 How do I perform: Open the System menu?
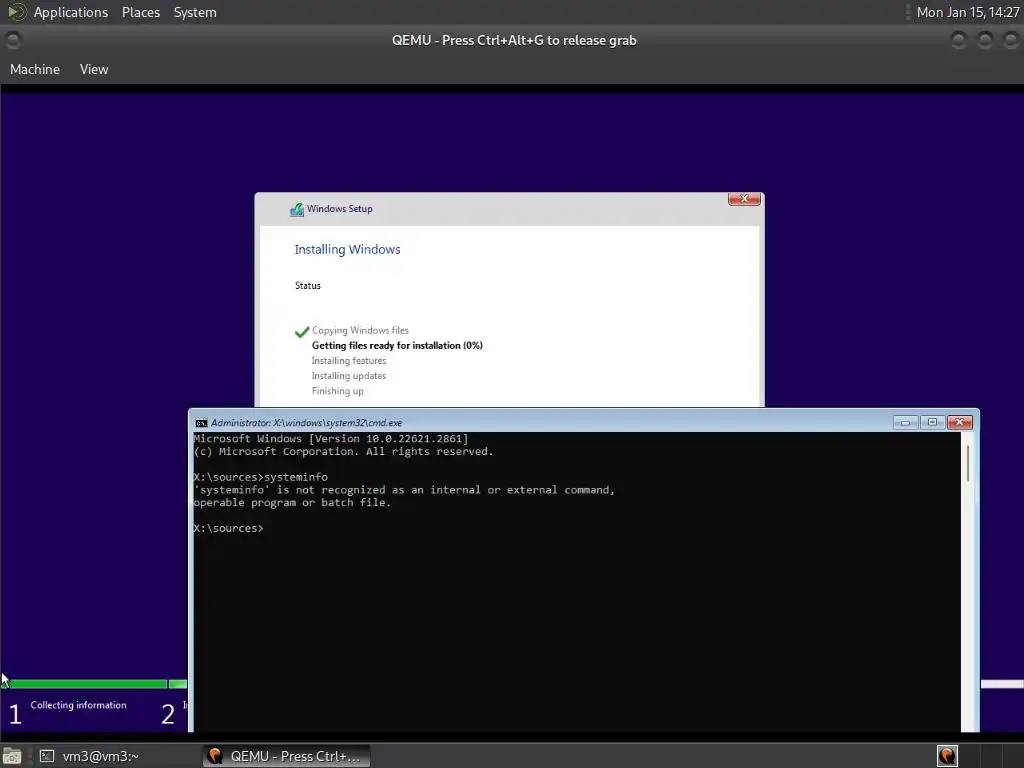[x=195, y=12]
